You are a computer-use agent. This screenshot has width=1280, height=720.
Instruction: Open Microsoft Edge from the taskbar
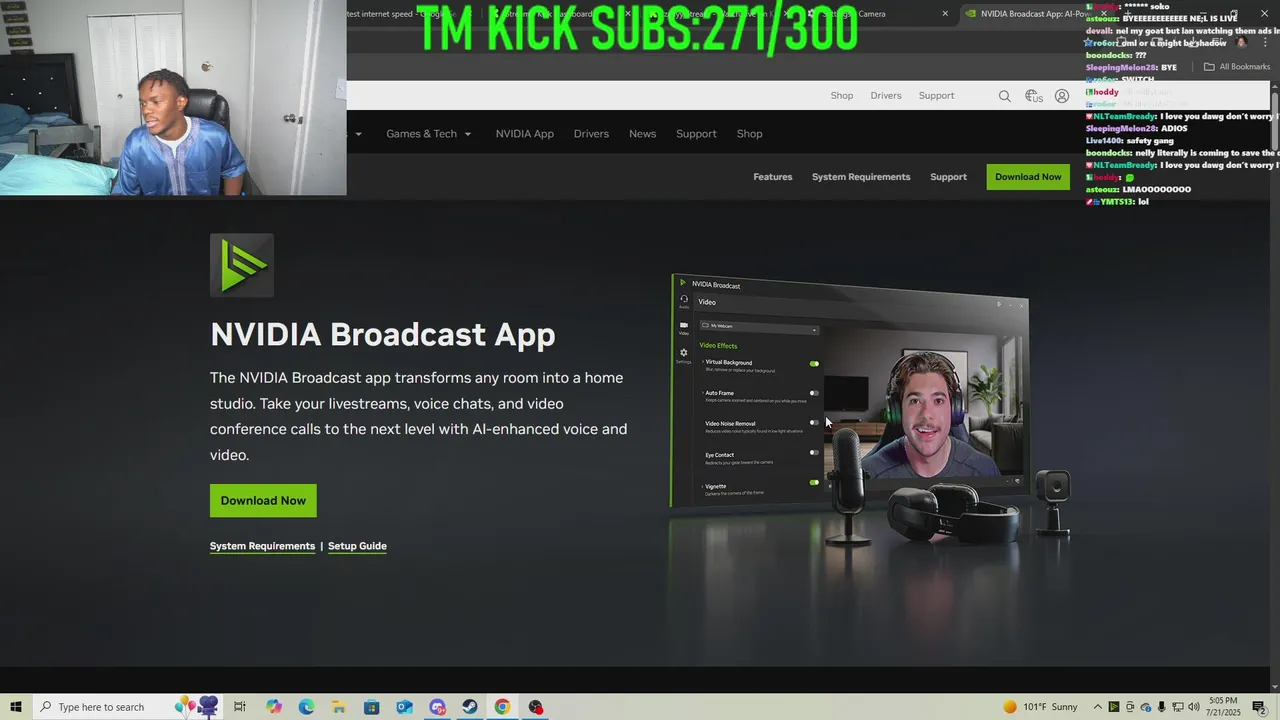(x=306, y=707)
